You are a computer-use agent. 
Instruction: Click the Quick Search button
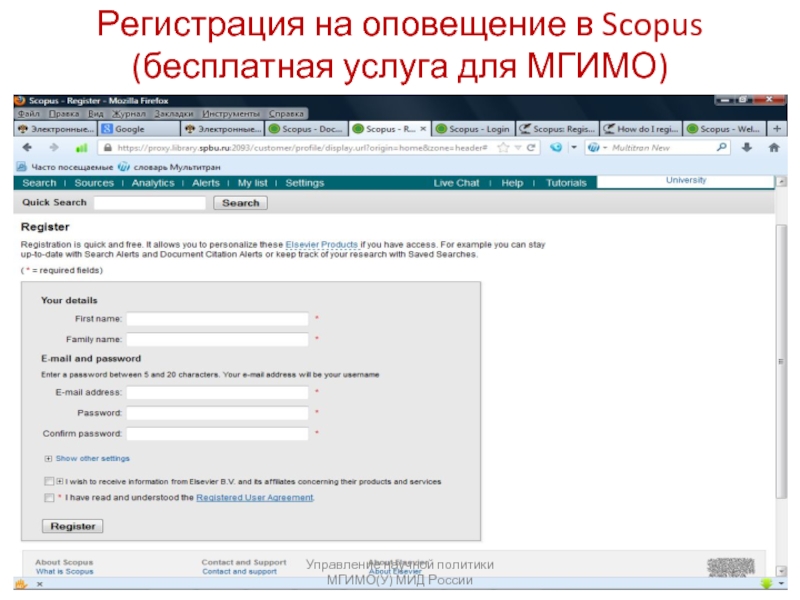(x=240, y=203)
